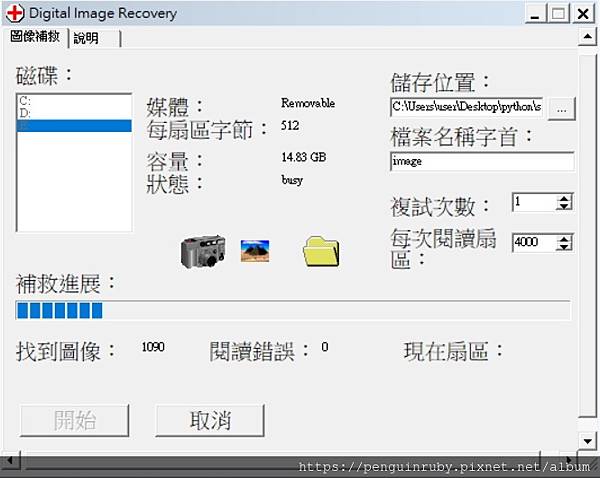Click the vertical scrollbar down arrow
The height and width of the screenshot is (478, 600).
[x=587, y=442]
